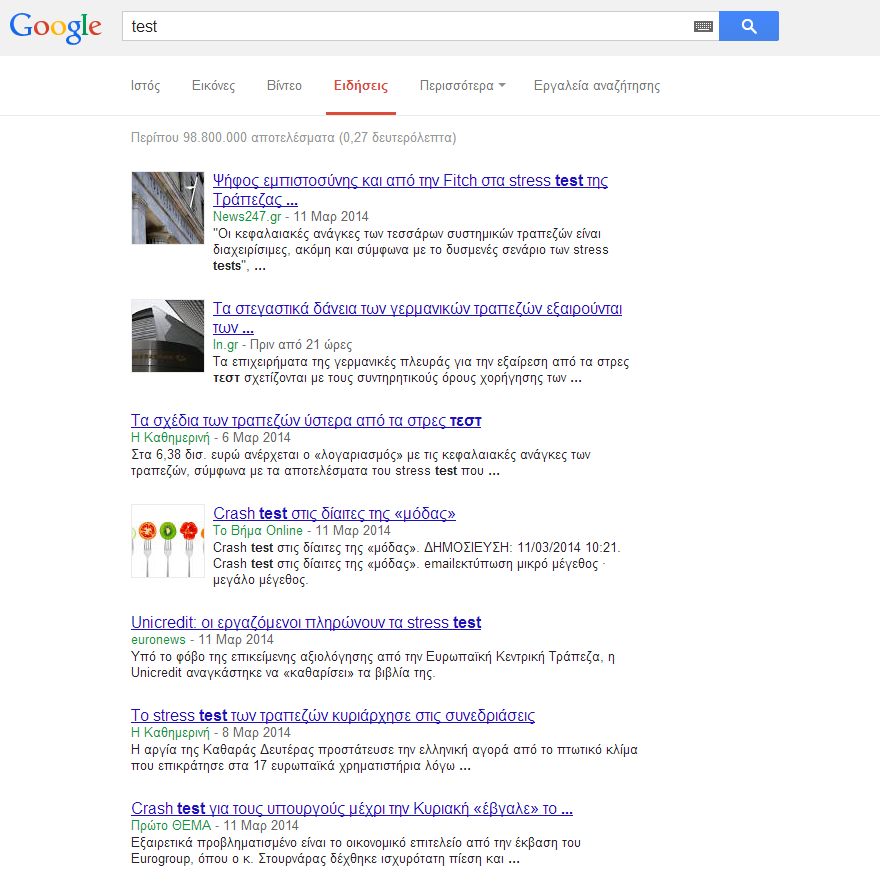Click the snippet starting 'Οι κεφαλαιακές ανάγκες'

click(410, 249)
